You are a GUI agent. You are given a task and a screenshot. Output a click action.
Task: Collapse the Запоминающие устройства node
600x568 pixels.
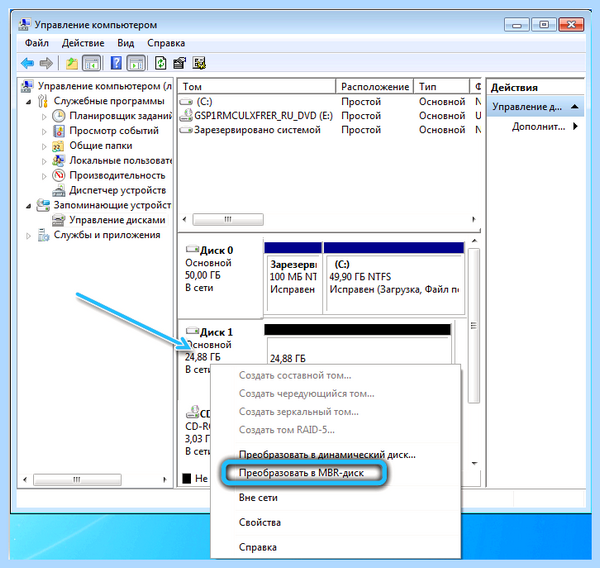(29, 206)
